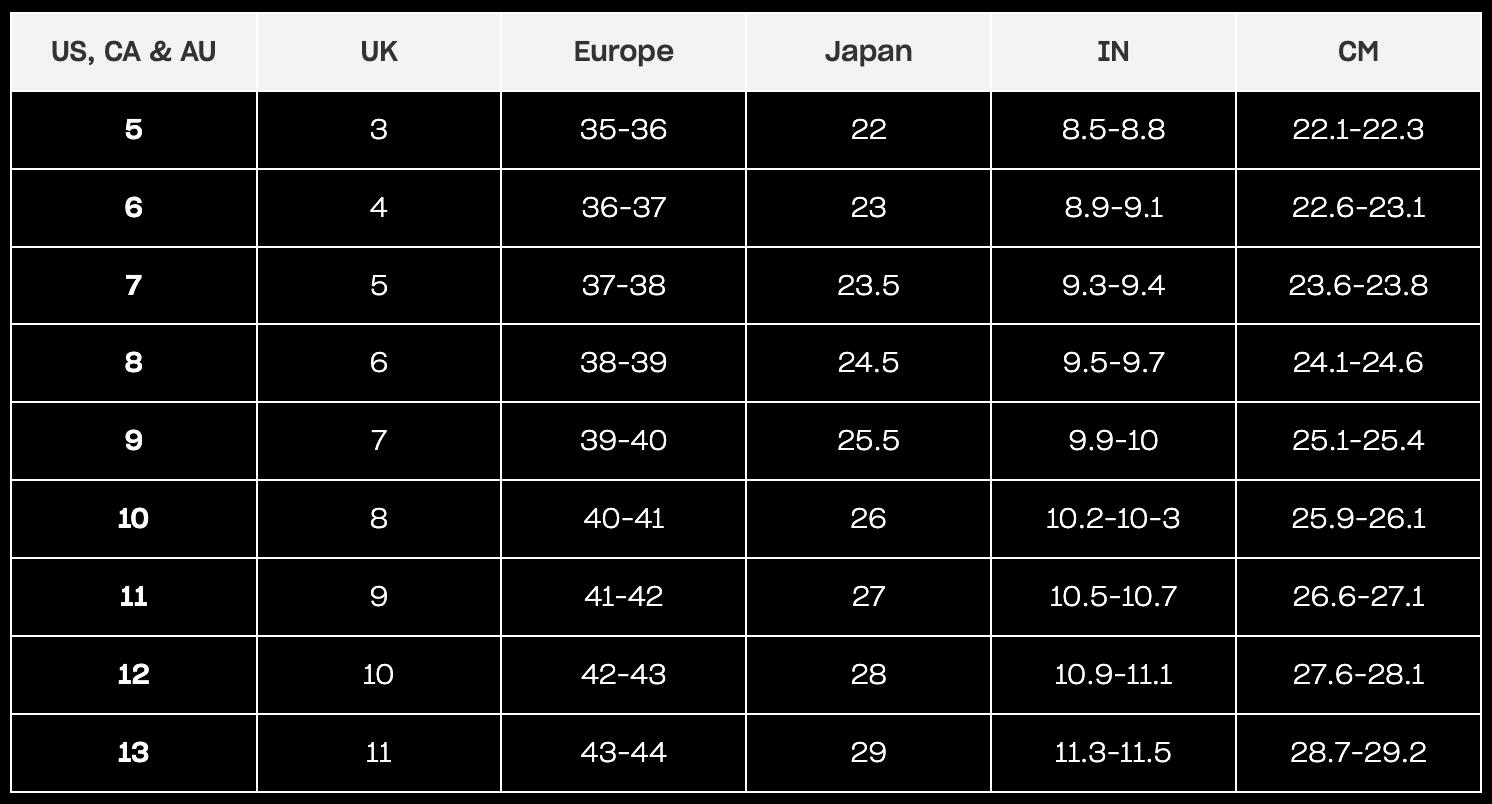The image size is (1492, 804).
Task: Click the 10.9-11.1 inches cell
Action: tap(1113, 675)
